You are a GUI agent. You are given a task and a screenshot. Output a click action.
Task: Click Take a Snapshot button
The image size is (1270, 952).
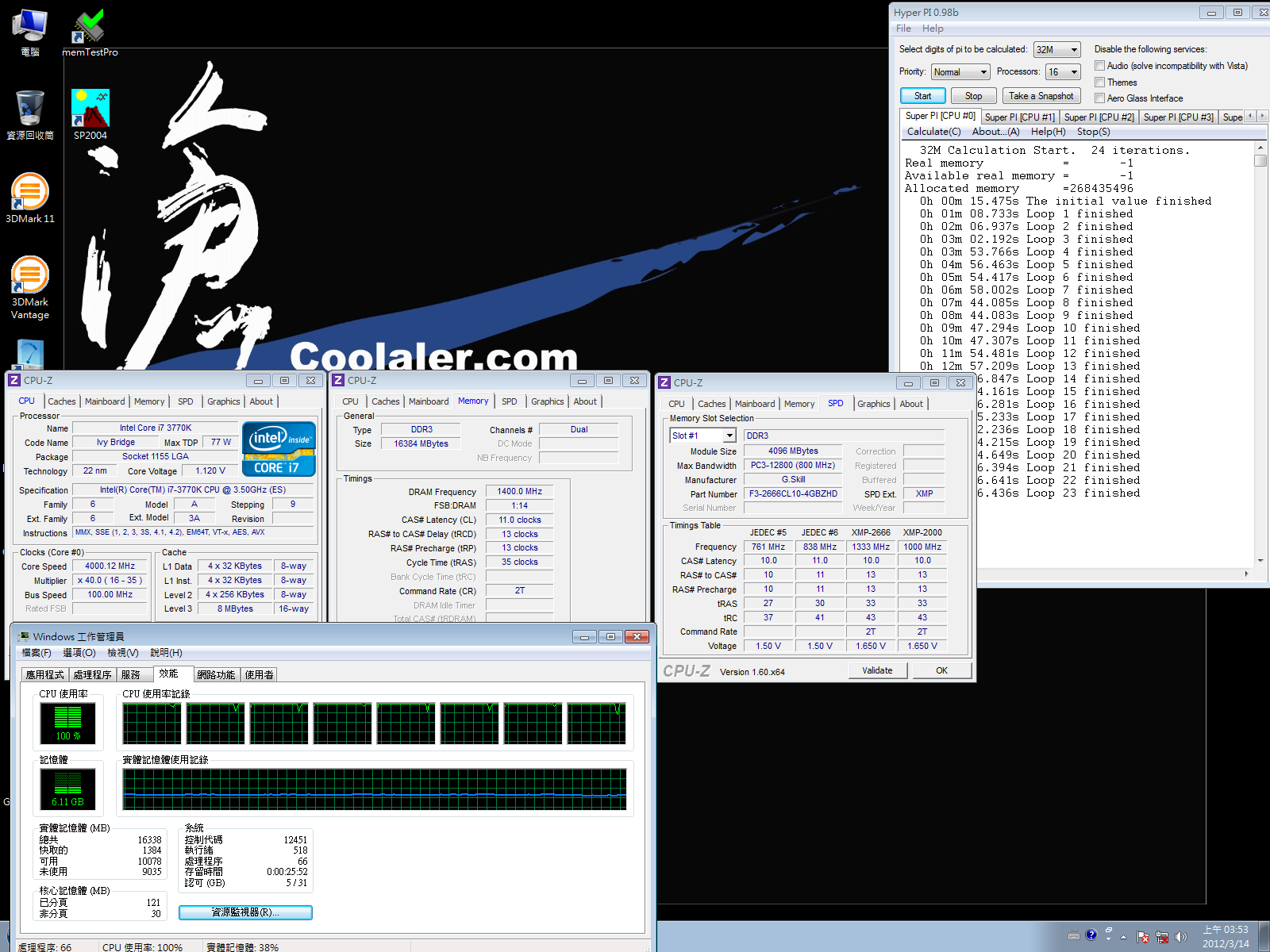pyautogui.click(x=1041, y=96)
